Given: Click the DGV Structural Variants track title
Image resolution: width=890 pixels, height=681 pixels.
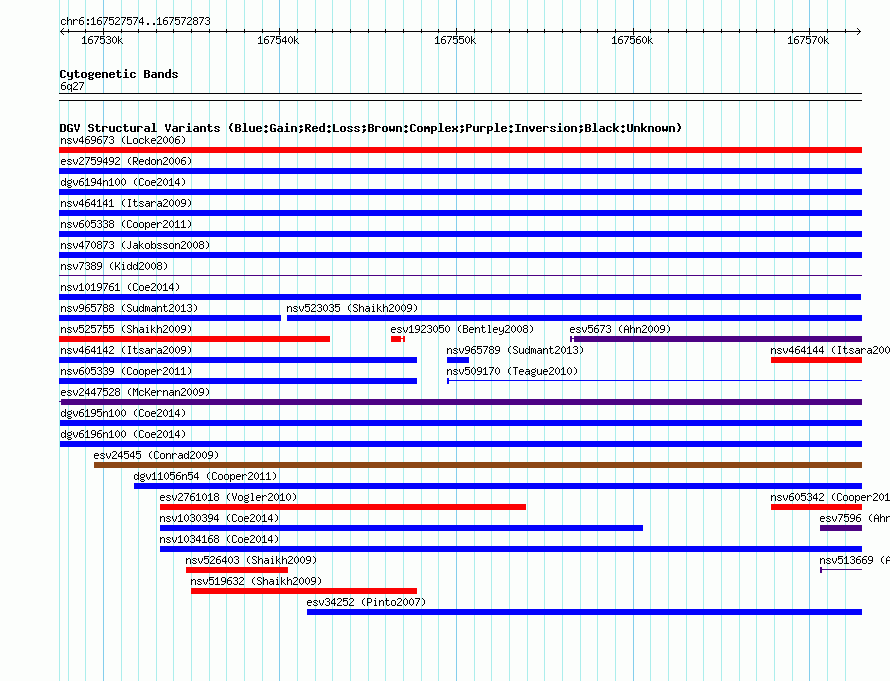Looking at the screenshot, I should (371, 128).
